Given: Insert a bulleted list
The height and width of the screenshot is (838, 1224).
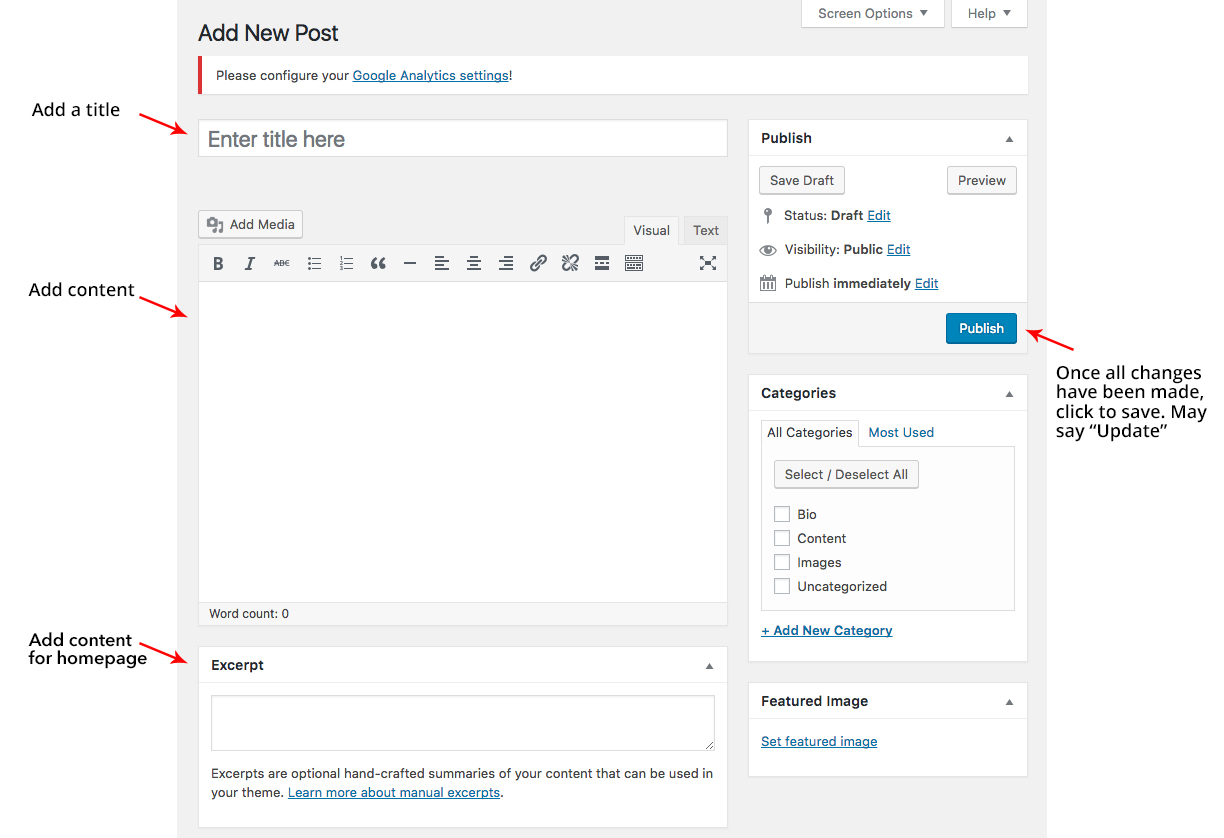Looking at the screenshot, I should coord(314,263).
